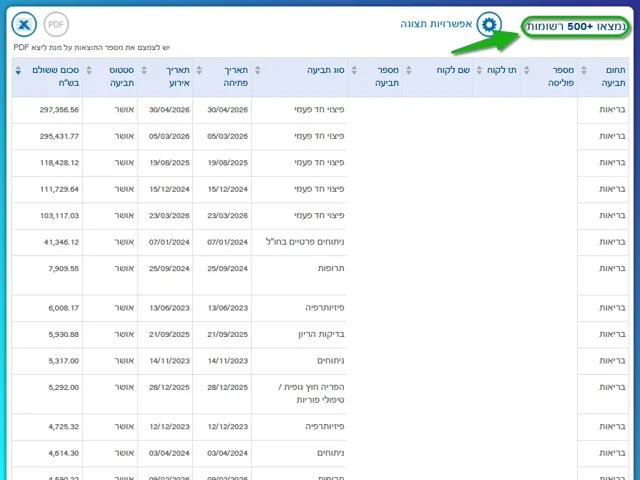Click event date 15/12/2024 in תאריך אירוע column

169,189
